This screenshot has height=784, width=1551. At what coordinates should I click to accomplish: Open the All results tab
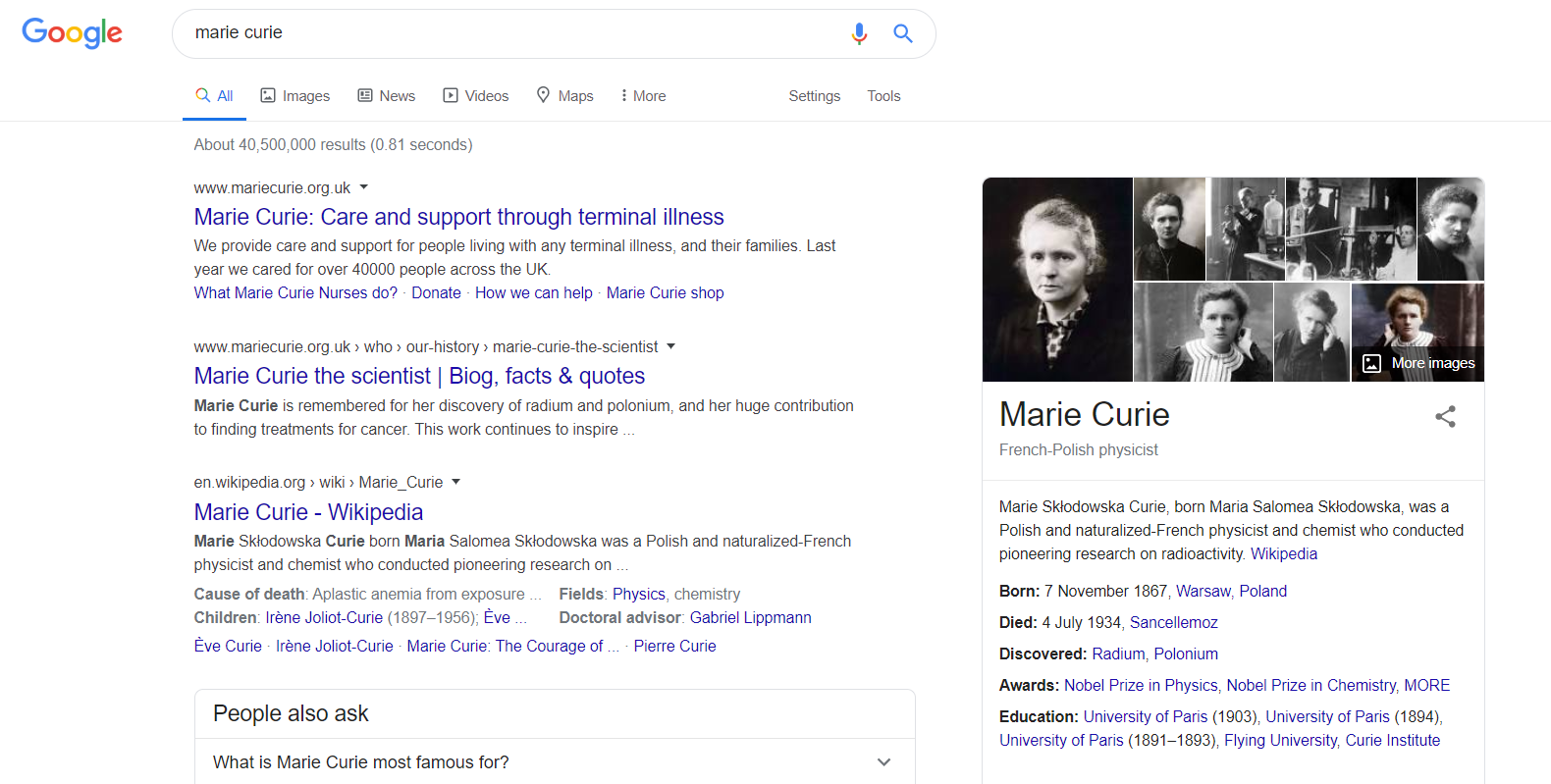(214, 95)
